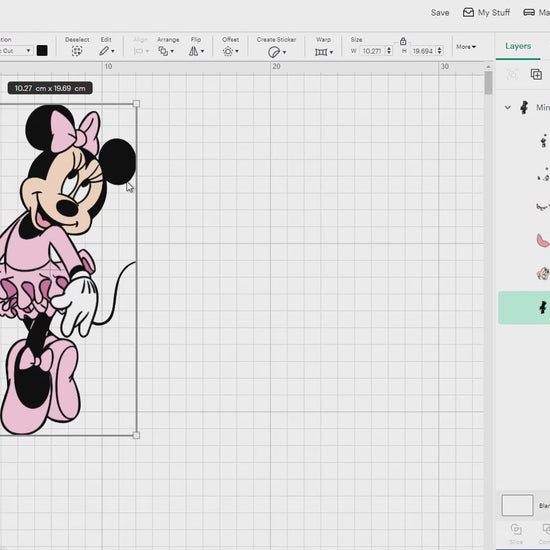
Task: Click the canvas vertical scrollbar thumb
Action: 488,83
